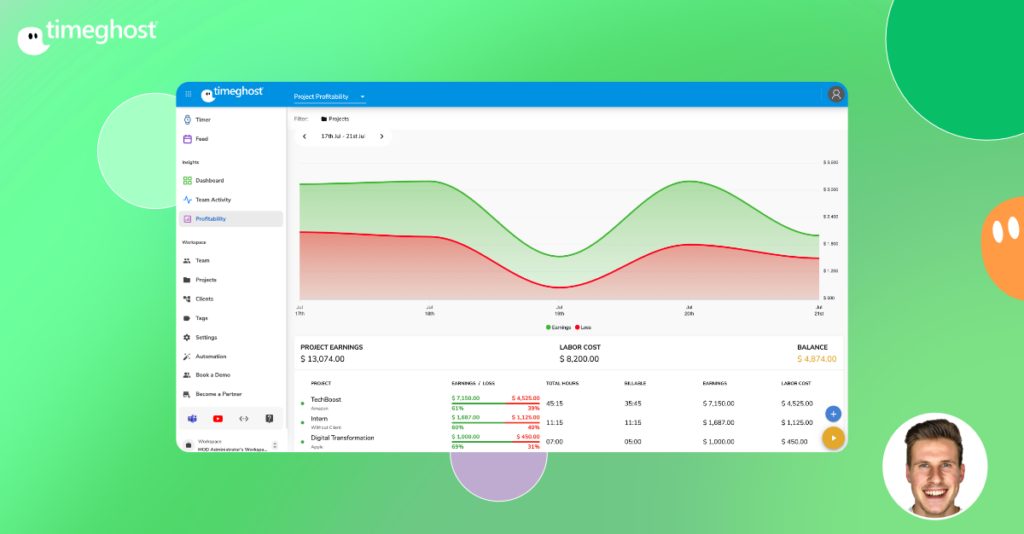
Task: Toggle the Loss legend series
Action: click(583, 327)
